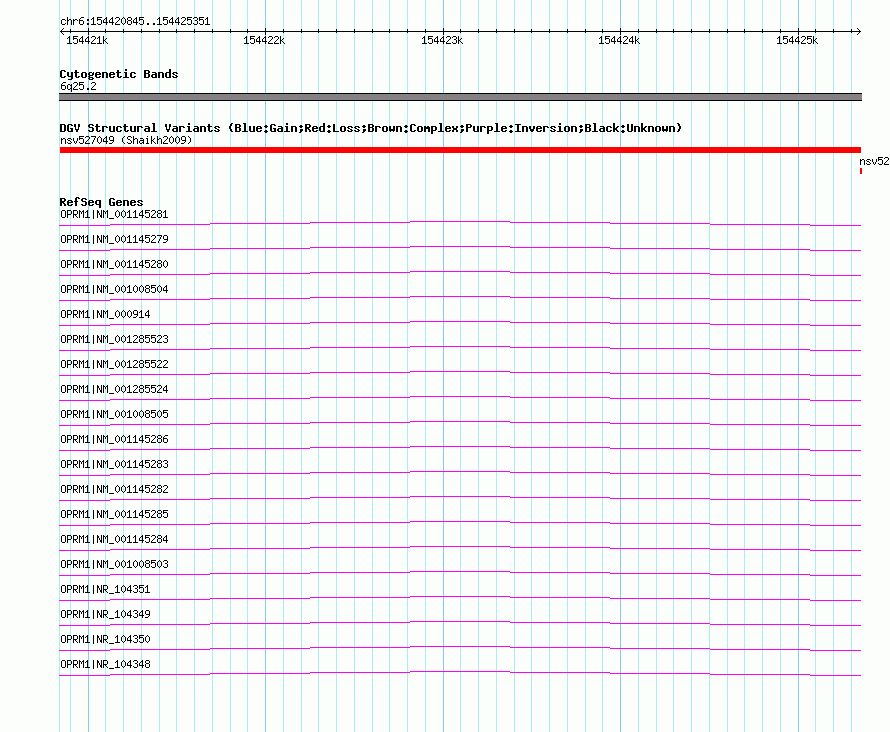Viewport: 890px width, 732px height.
Task: Open transcript OPRM1|NM_001145283
Action: pyautogui.click(x=114, y=464)
